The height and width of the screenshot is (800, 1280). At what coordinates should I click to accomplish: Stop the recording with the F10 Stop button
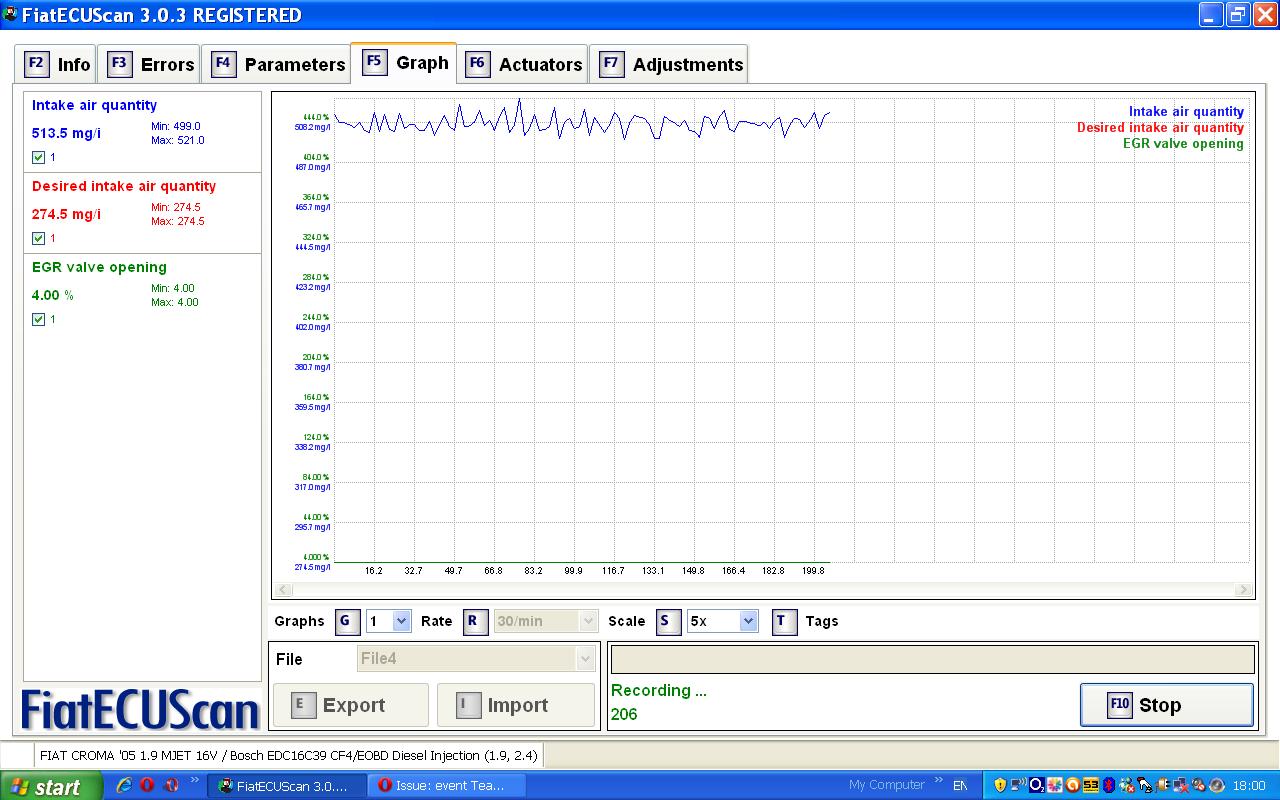pyautogui.click(x=1166, y=705)
